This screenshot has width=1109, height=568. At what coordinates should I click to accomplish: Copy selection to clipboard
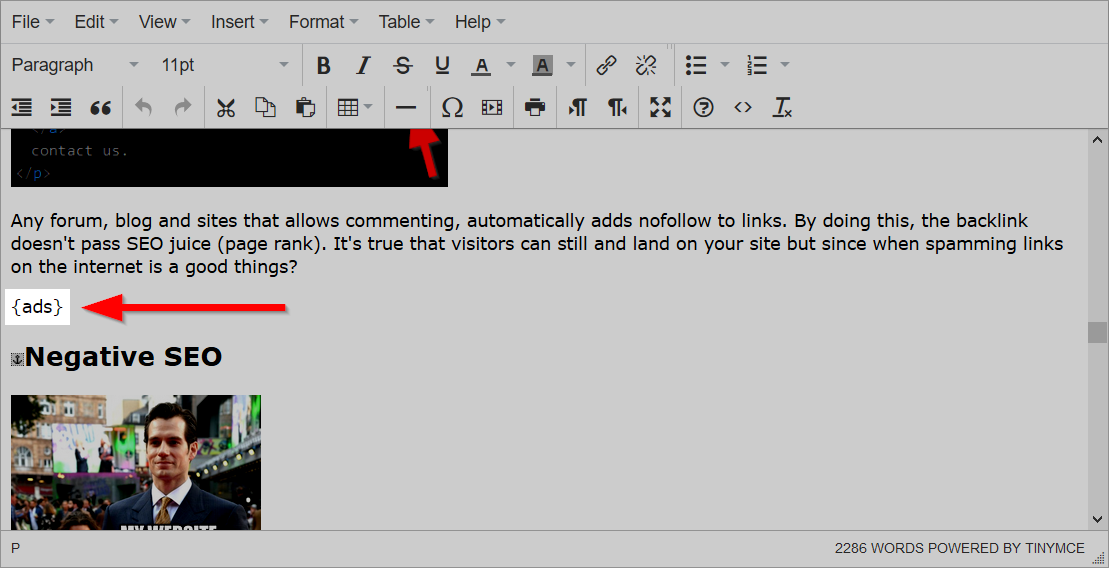(265, 108)
